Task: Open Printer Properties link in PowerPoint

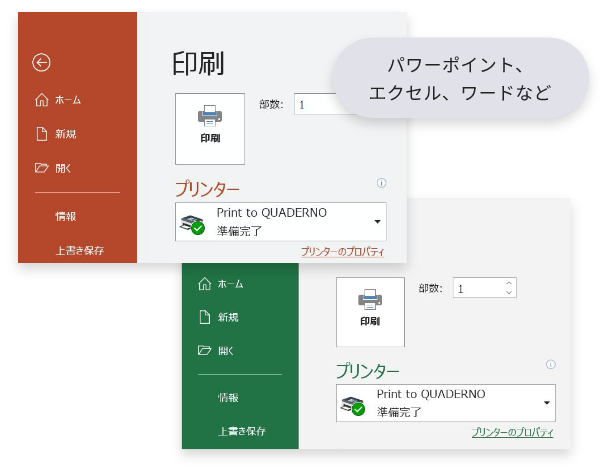Action: [342, 252]
